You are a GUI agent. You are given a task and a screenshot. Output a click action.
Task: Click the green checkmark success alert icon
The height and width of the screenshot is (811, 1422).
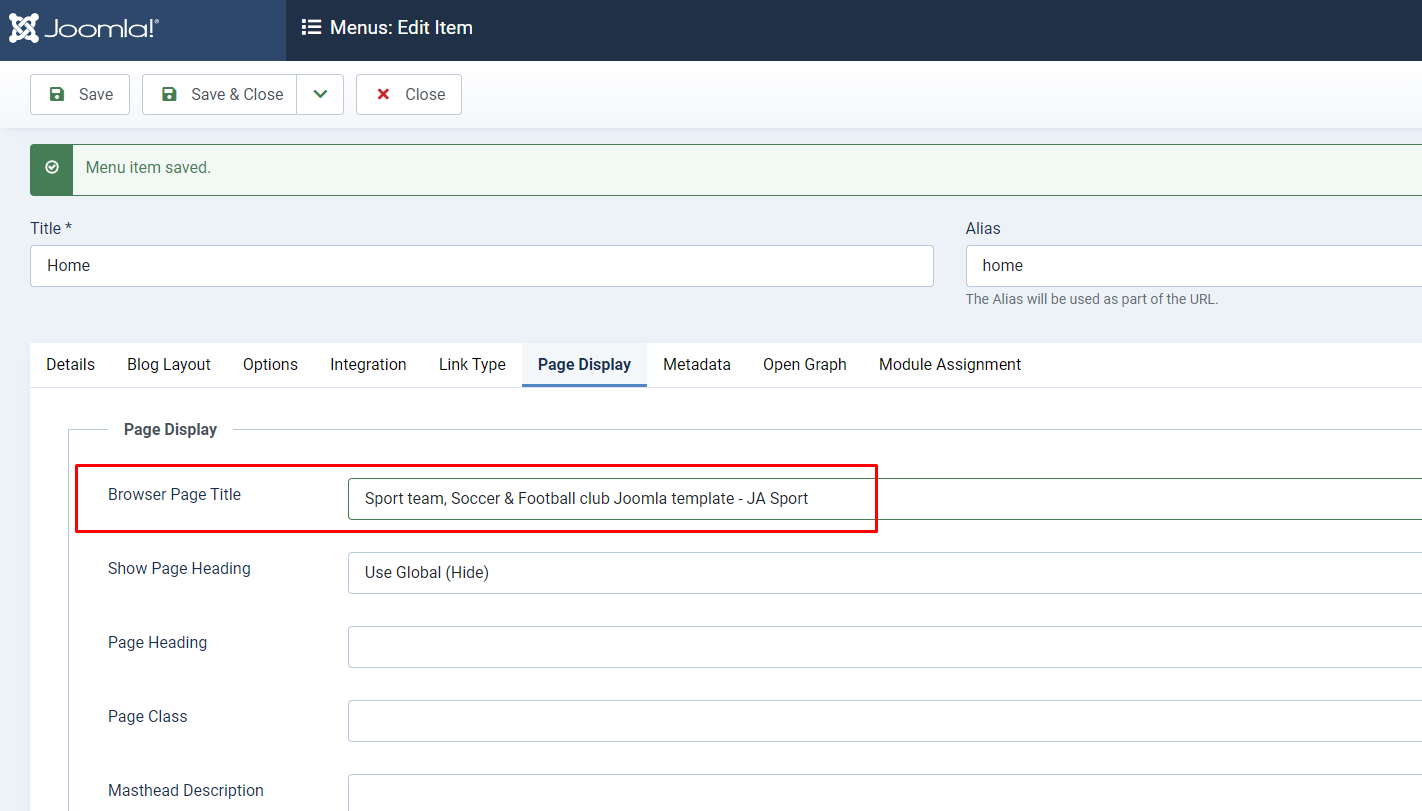[x=52, y=168]
